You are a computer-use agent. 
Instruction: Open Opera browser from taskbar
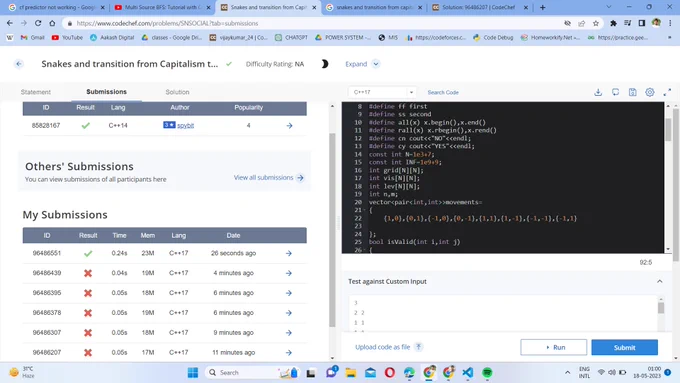click(x=389, y=373)
